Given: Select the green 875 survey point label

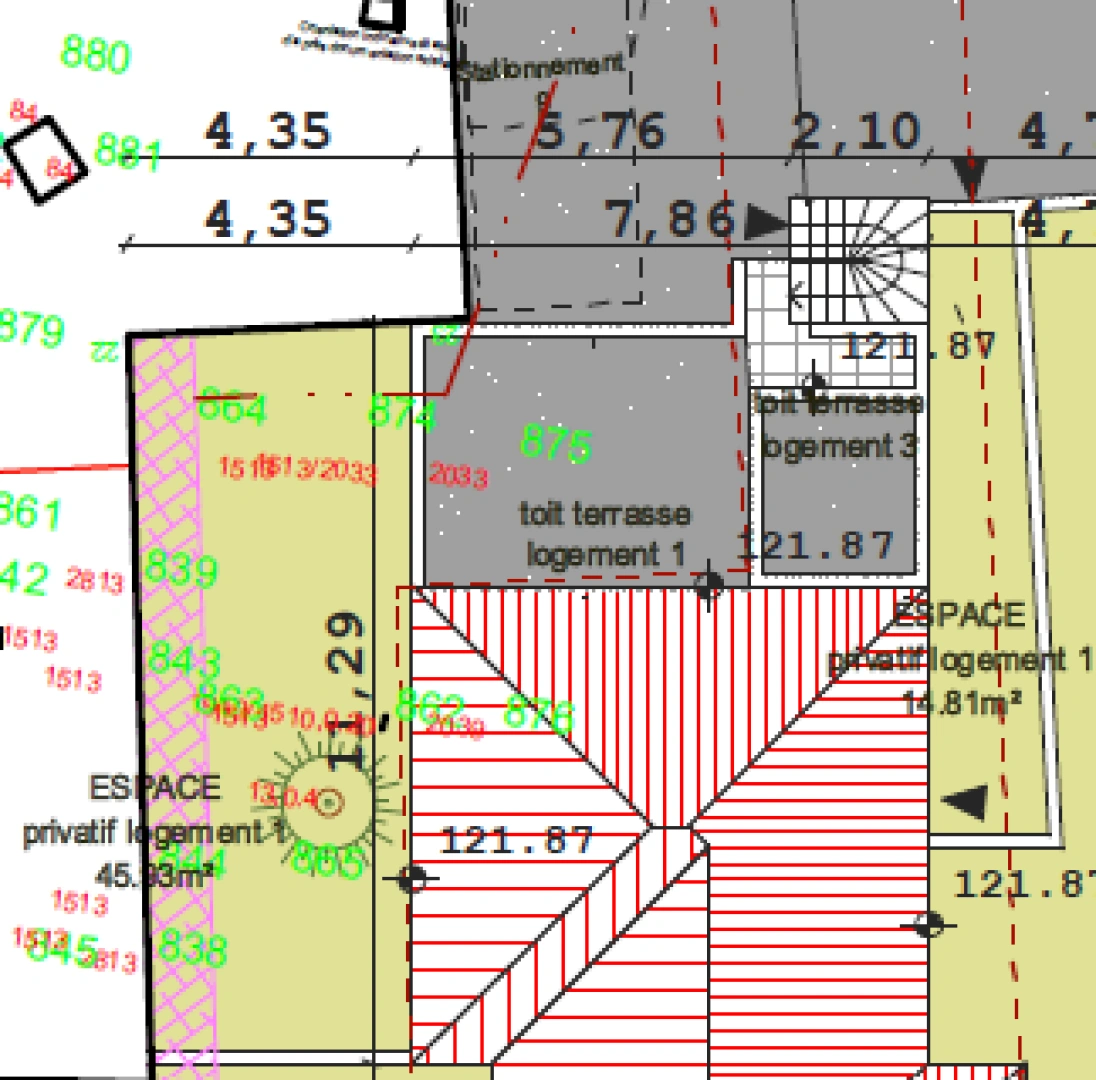Looking at the screenshot, I should point(556,443).
